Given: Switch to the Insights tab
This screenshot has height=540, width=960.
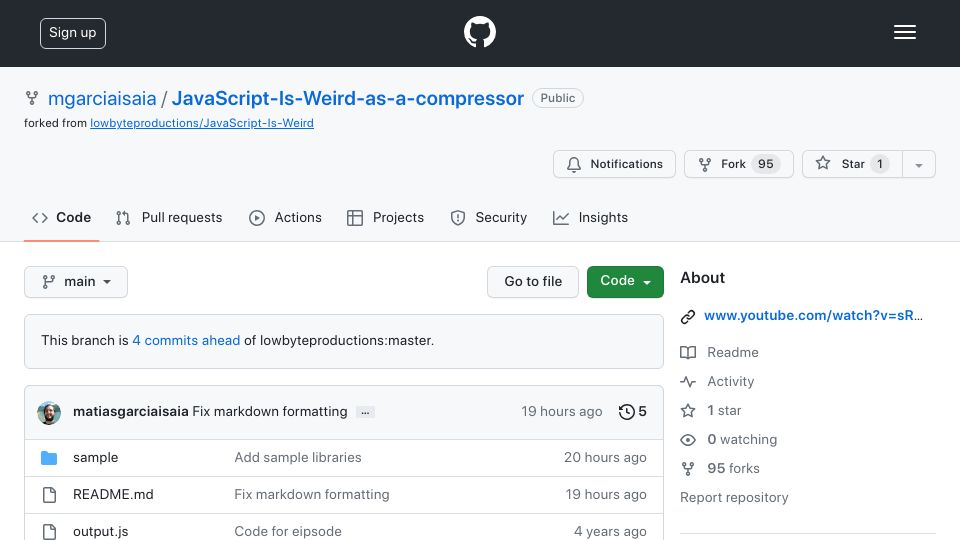Looking at the screenshot, I should click(x=590, y=217).
